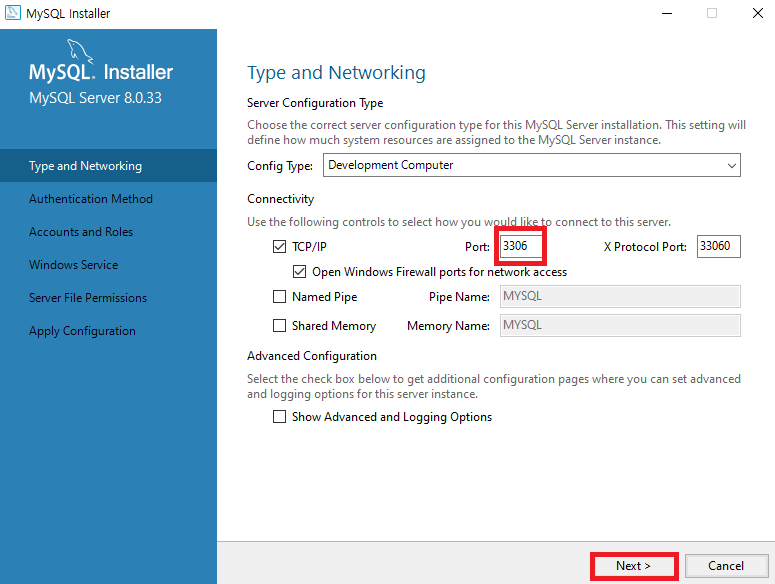
Task: Enable the Shared Memory checkbox
Action: tap(279, 326)
